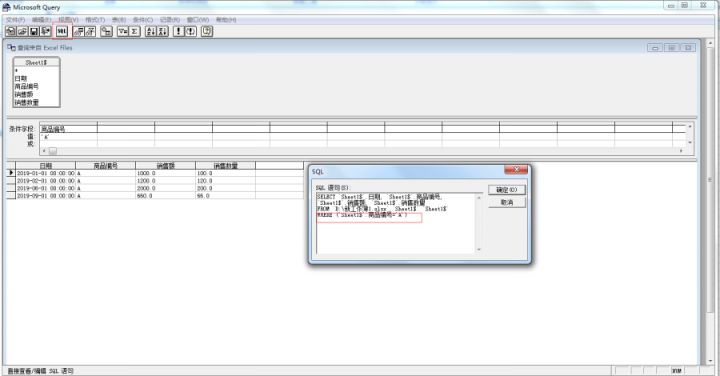This screenshot has height=376, width=720.
Task: Open the 文件(F) menu
Action: [x=16, y=20]
